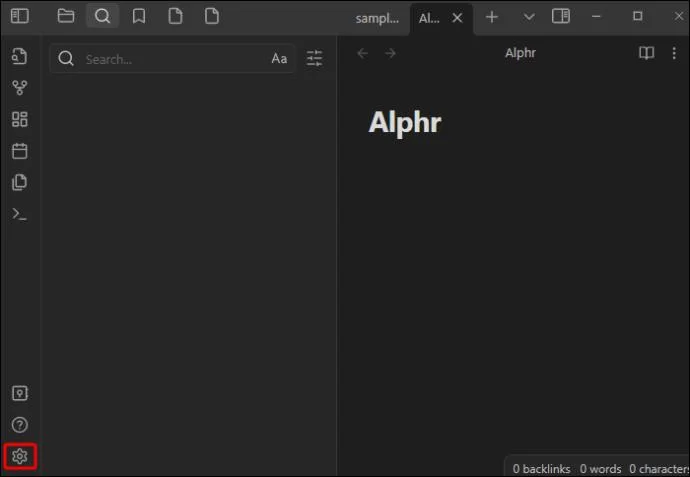Image resolution: width=690 pixels, height=477 pixels.
Task: Toggle the right sidebar panel icon
Action: coord(561,16)
